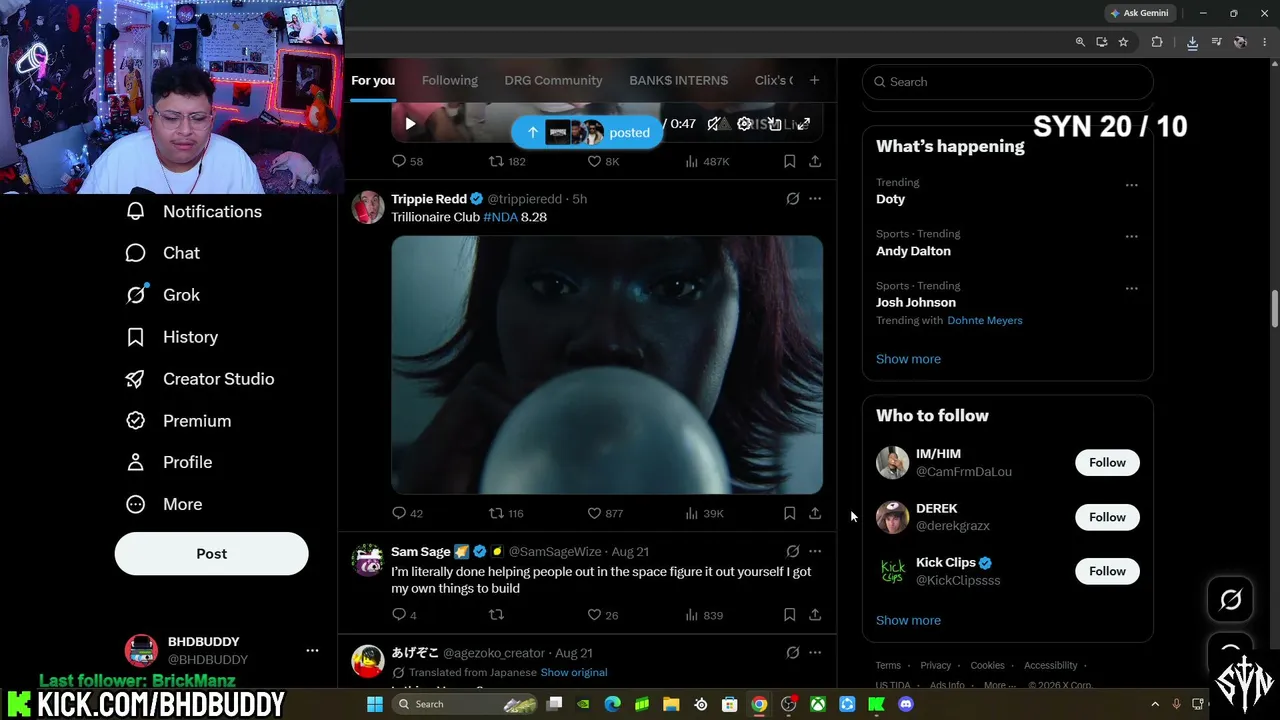Bookmark the post with 487K views
The image size is (1280, 720).
pyautogui.click(x=789, y=161)
